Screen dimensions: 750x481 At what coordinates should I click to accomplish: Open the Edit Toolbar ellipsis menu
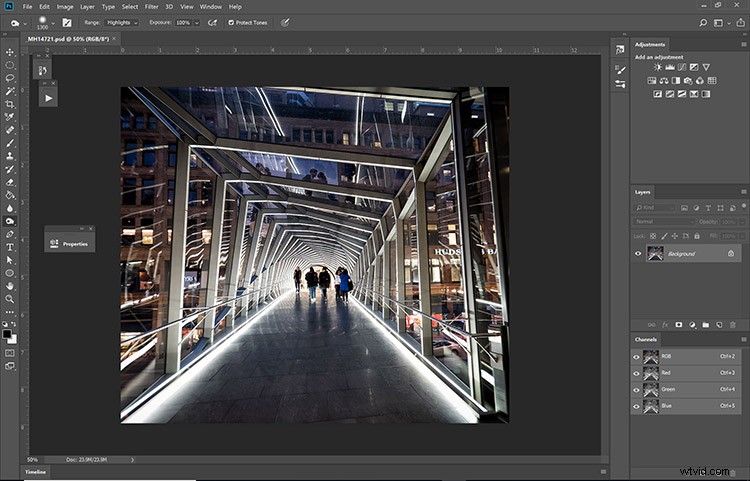10,312
